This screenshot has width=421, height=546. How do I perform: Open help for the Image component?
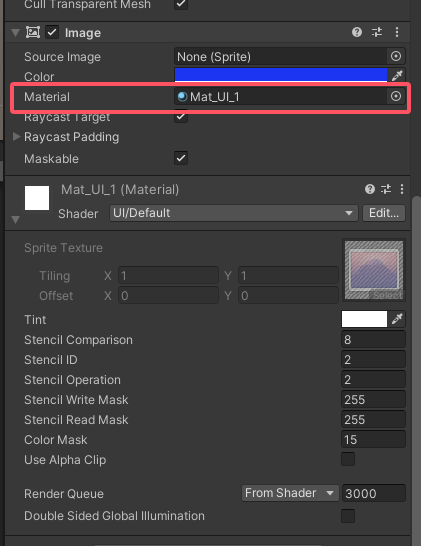[x=357, y=32]
